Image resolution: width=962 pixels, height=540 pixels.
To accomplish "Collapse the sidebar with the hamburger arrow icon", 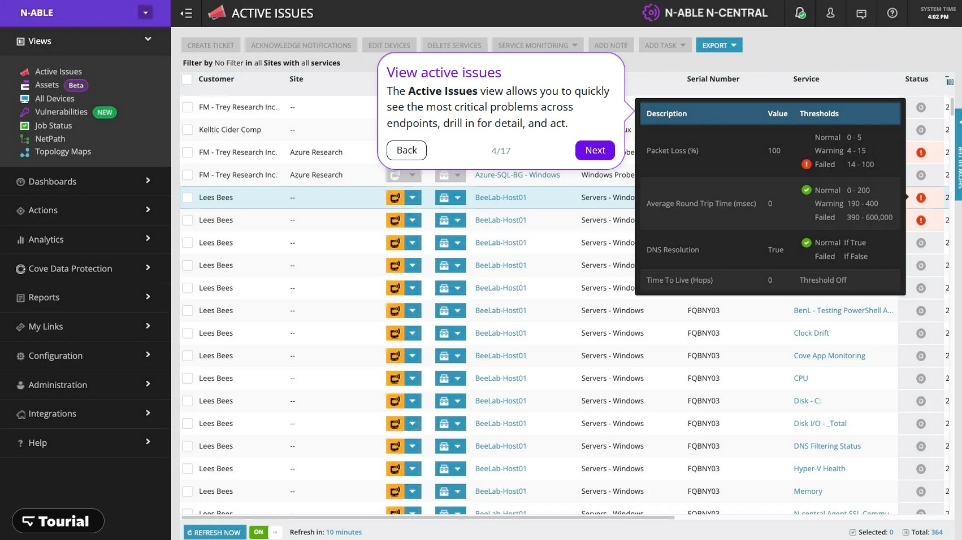I will pos(187,13).
